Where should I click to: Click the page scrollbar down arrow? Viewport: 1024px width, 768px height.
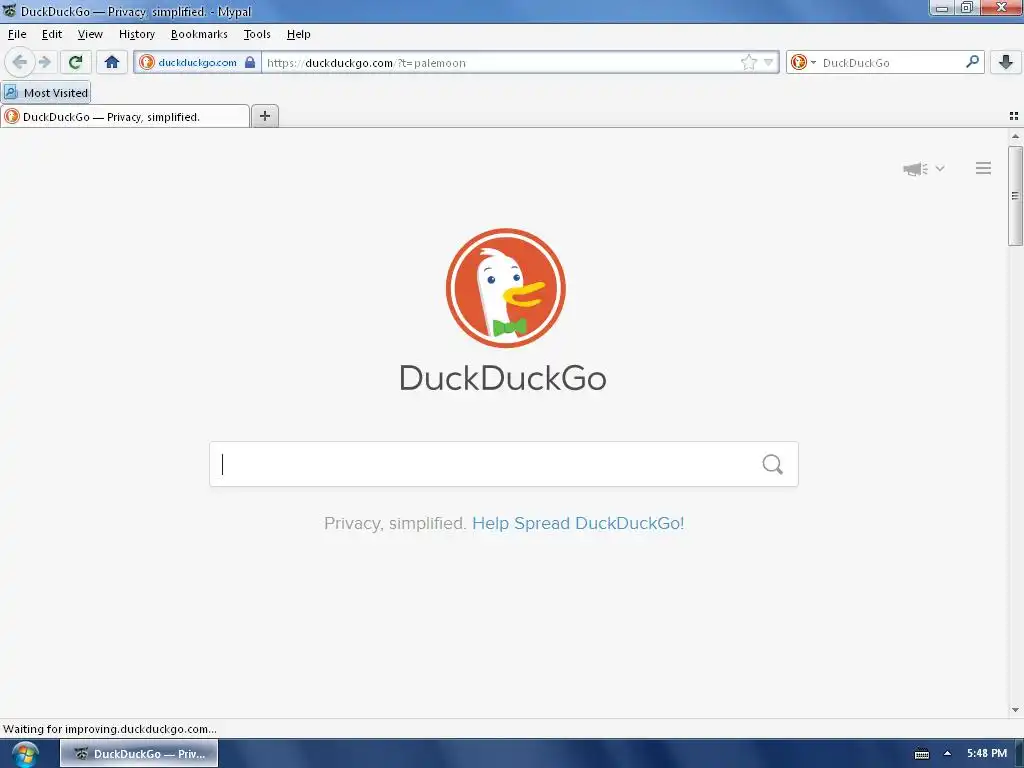click(1015, 710)
